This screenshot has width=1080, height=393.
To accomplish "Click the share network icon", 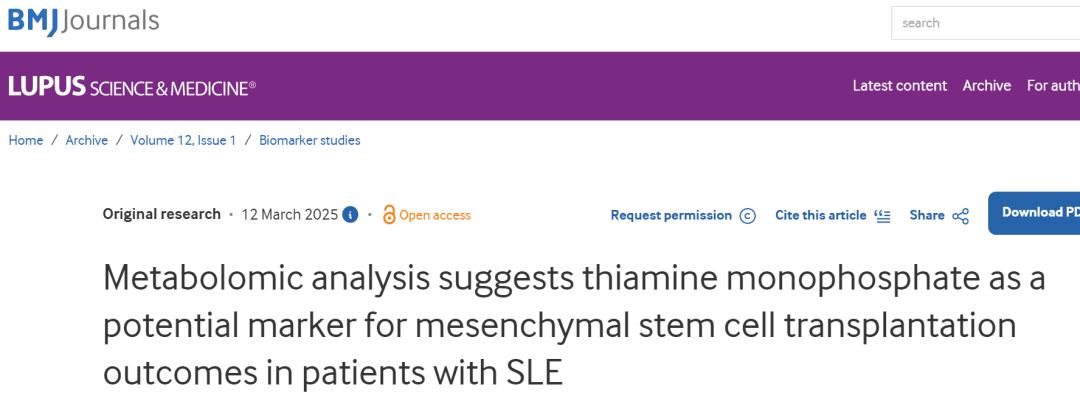I will pos(960,216).
